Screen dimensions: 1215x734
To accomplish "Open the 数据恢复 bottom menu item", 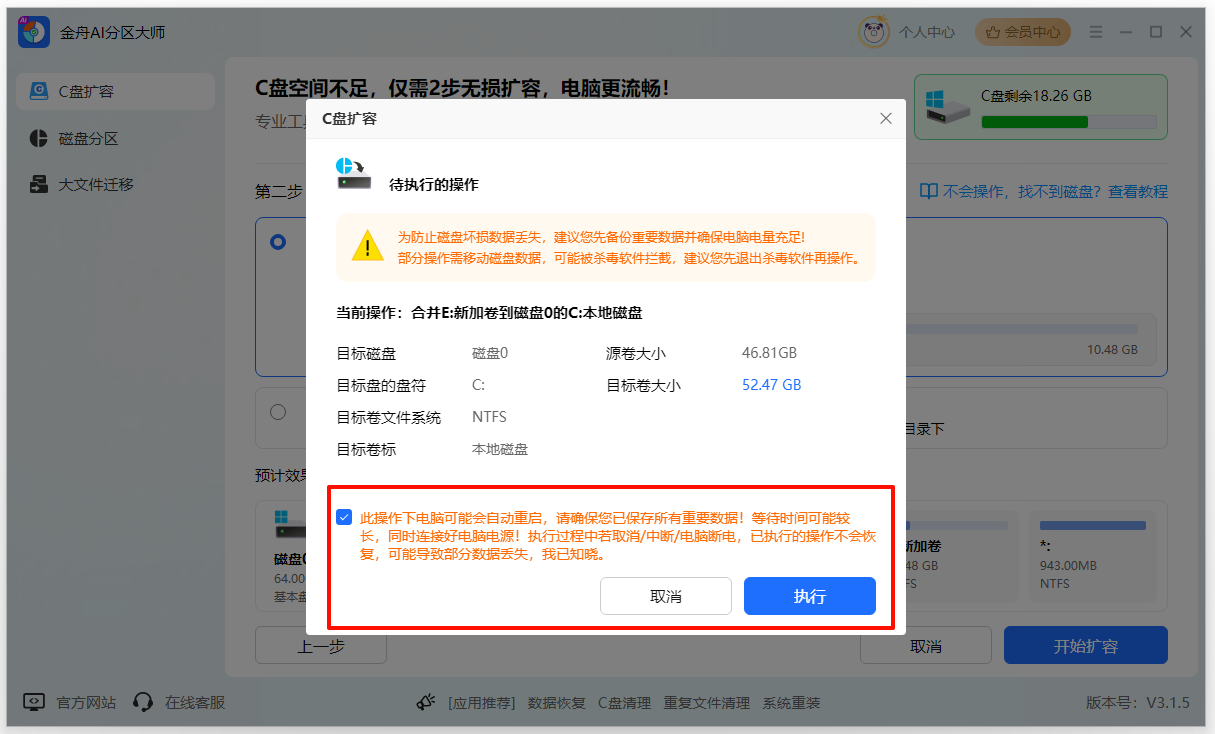I will (557, 702).
